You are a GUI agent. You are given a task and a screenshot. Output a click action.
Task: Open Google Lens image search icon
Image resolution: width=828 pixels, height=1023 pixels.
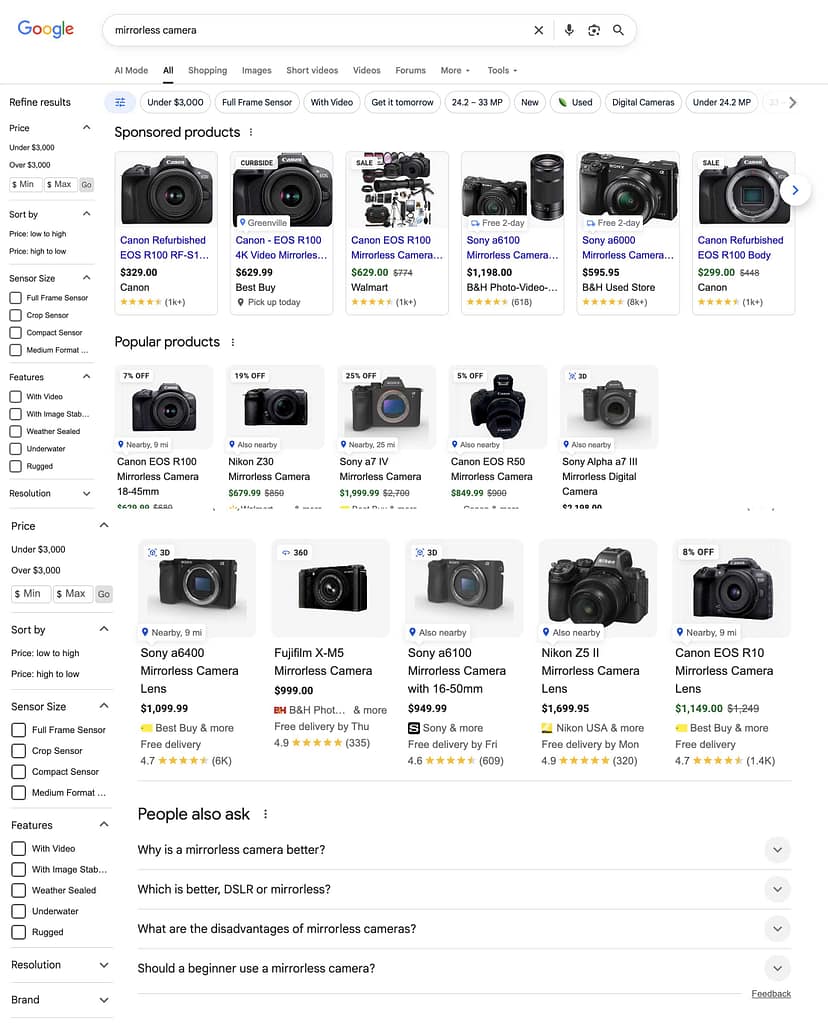pyautogui.click(x=594, y=30)
